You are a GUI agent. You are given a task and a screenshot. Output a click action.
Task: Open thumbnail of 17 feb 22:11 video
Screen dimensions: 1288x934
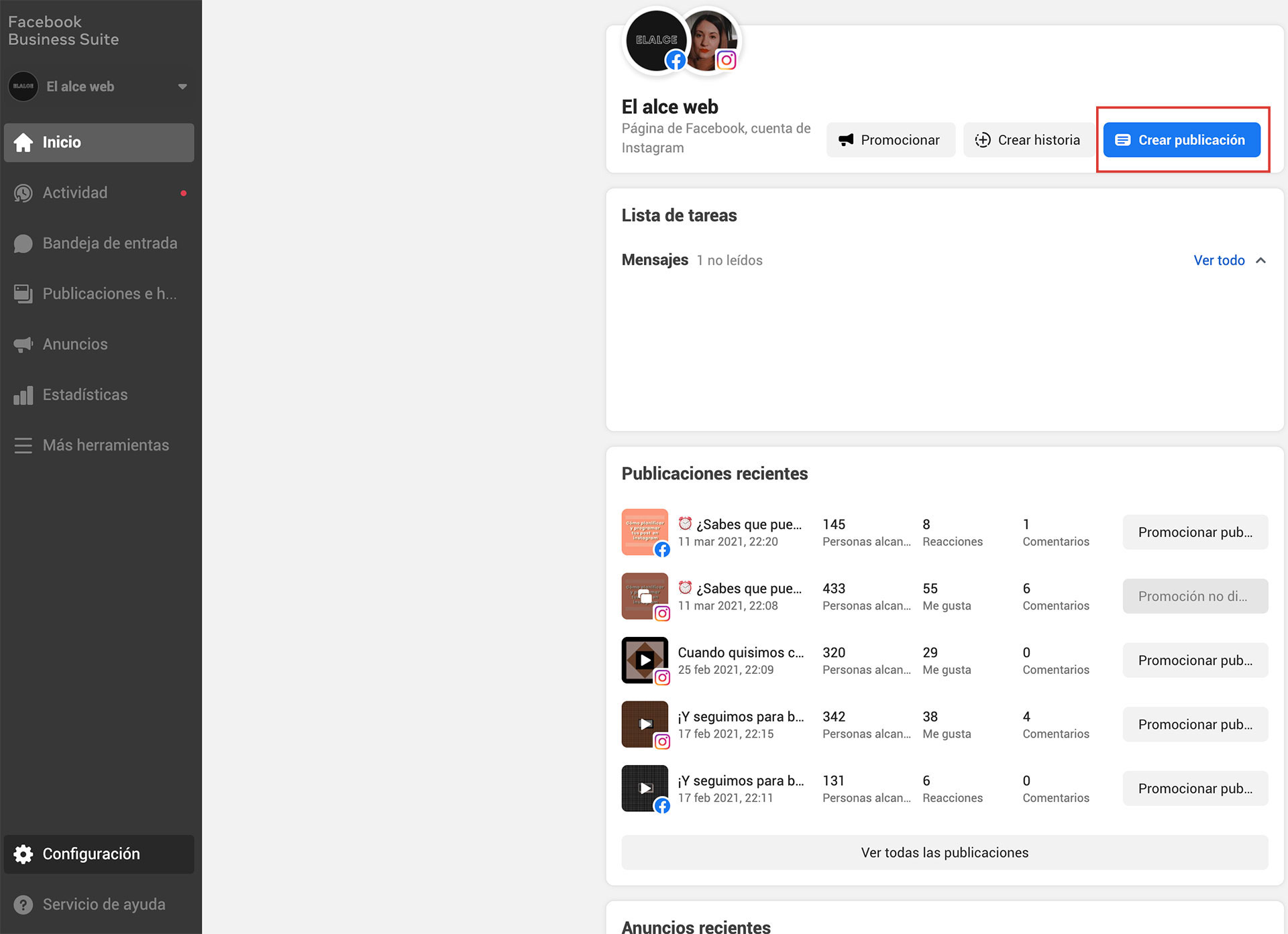645,789
